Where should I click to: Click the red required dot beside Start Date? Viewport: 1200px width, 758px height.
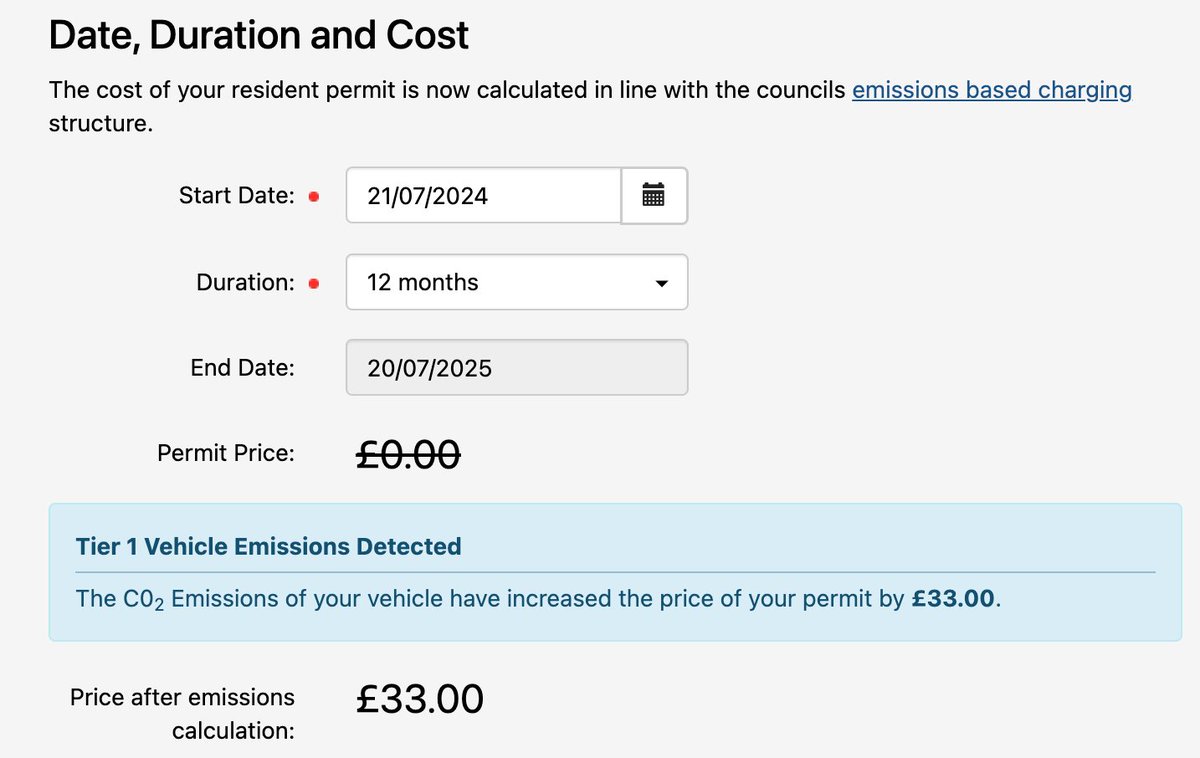pyautogui.click(x=314, y=197)
